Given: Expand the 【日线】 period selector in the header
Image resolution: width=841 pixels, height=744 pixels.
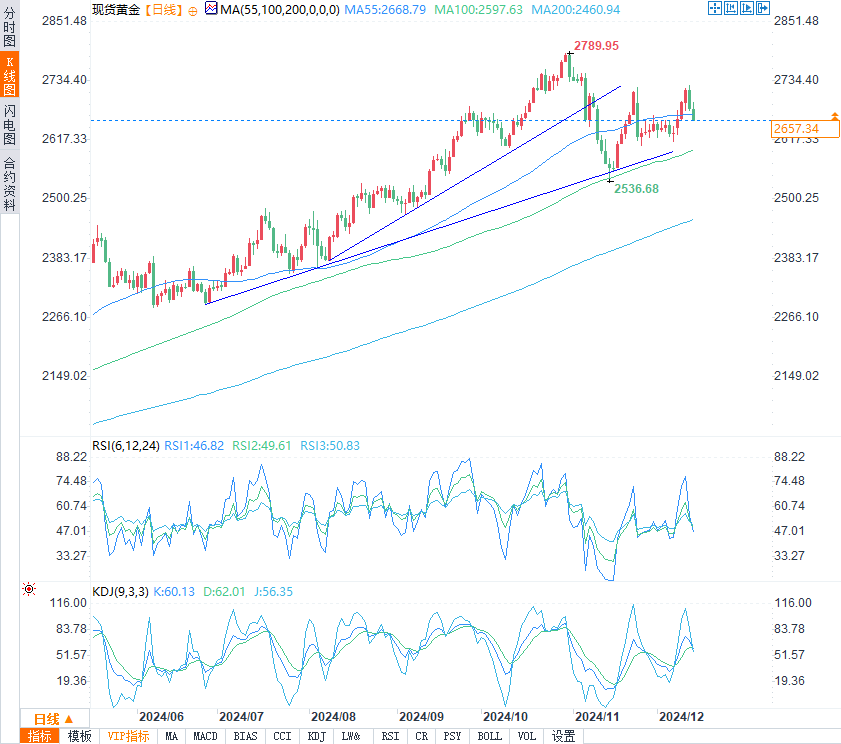Looking at the screenshot, I should [x=164, y=10].
